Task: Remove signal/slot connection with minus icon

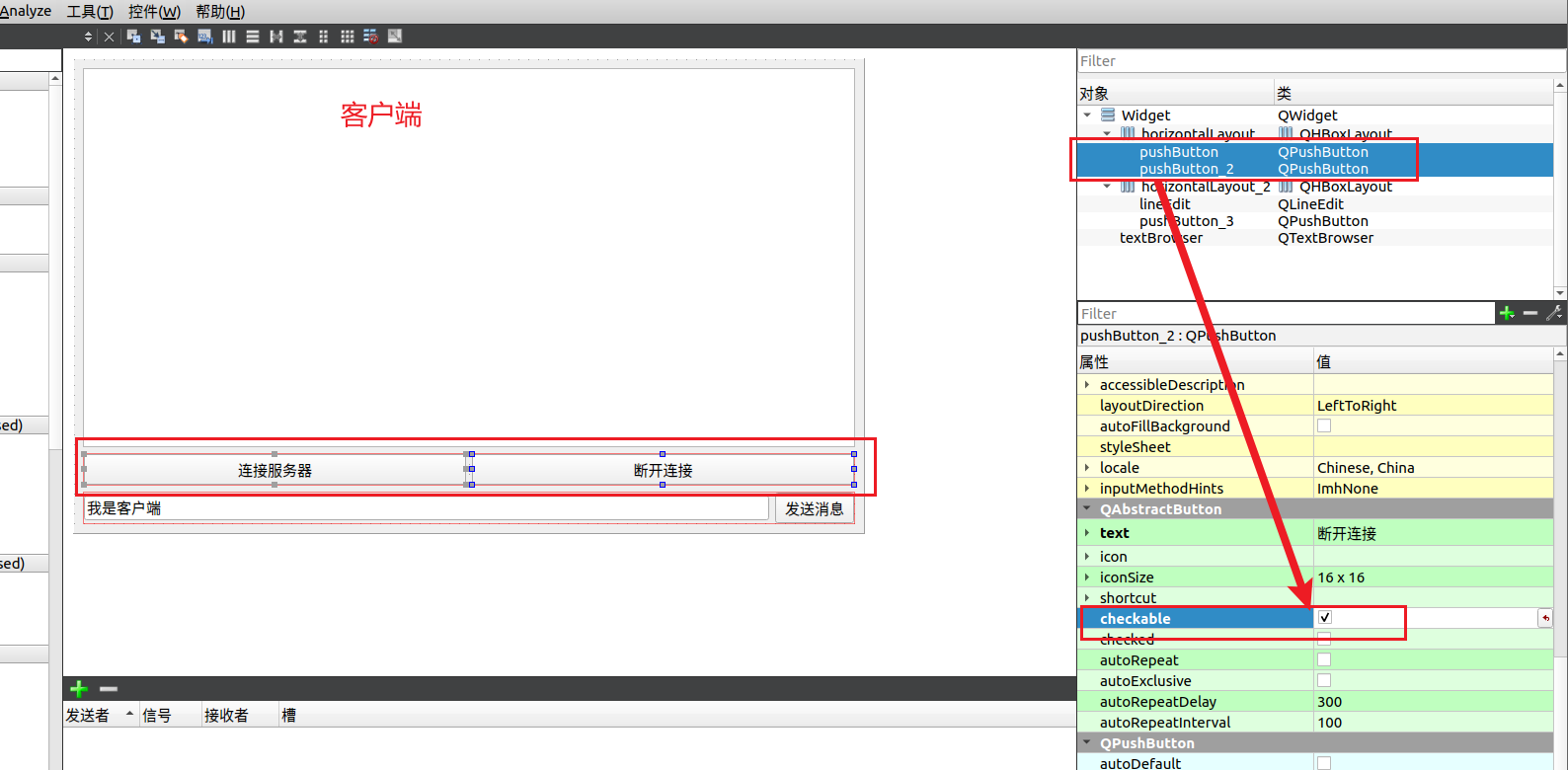Action: click(x=109, y=689)
